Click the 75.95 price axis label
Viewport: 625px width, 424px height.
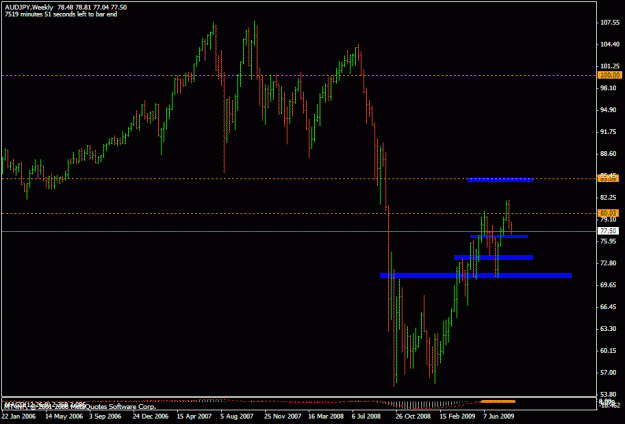pos(610,241)
